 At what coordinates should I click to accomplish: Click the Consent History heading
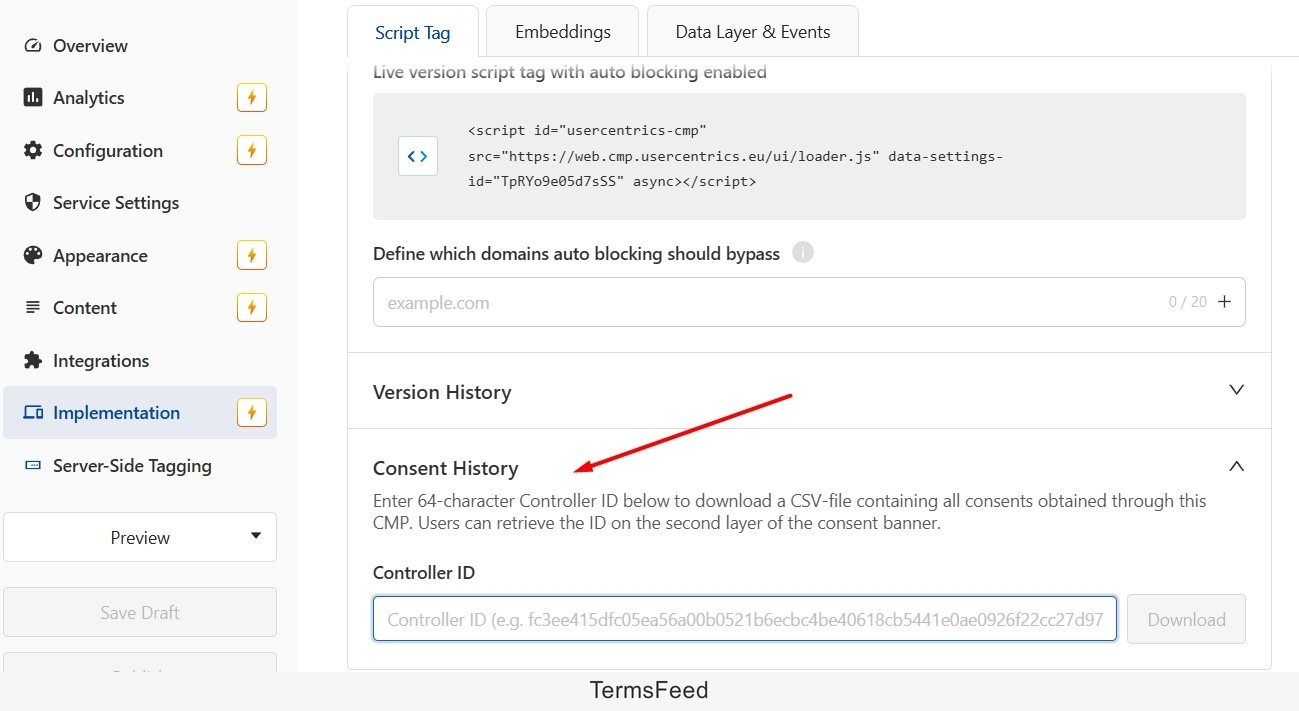[x=445, y=468]
